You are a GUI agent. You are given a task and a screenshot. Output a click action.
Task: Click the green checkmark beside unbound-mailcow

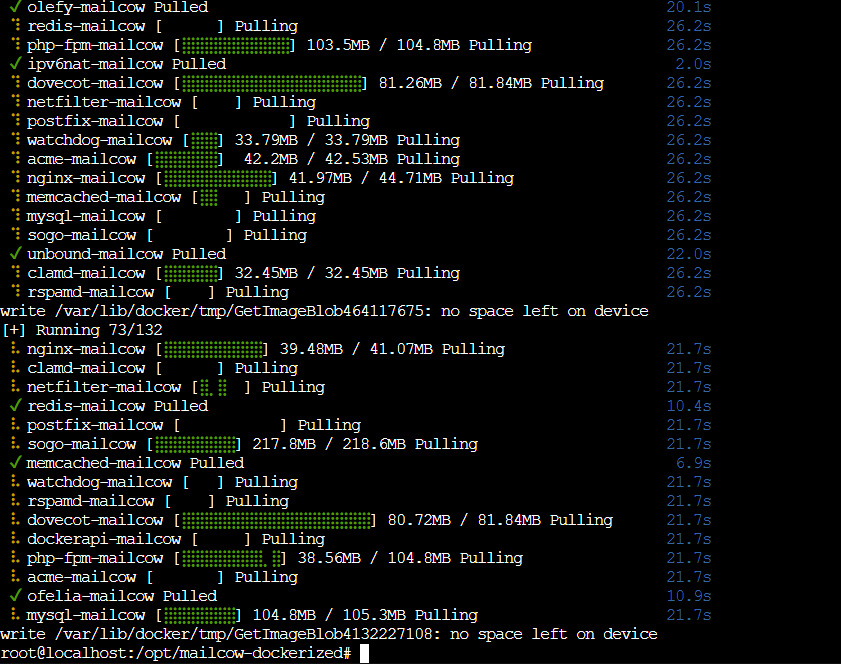click(16, 253)
